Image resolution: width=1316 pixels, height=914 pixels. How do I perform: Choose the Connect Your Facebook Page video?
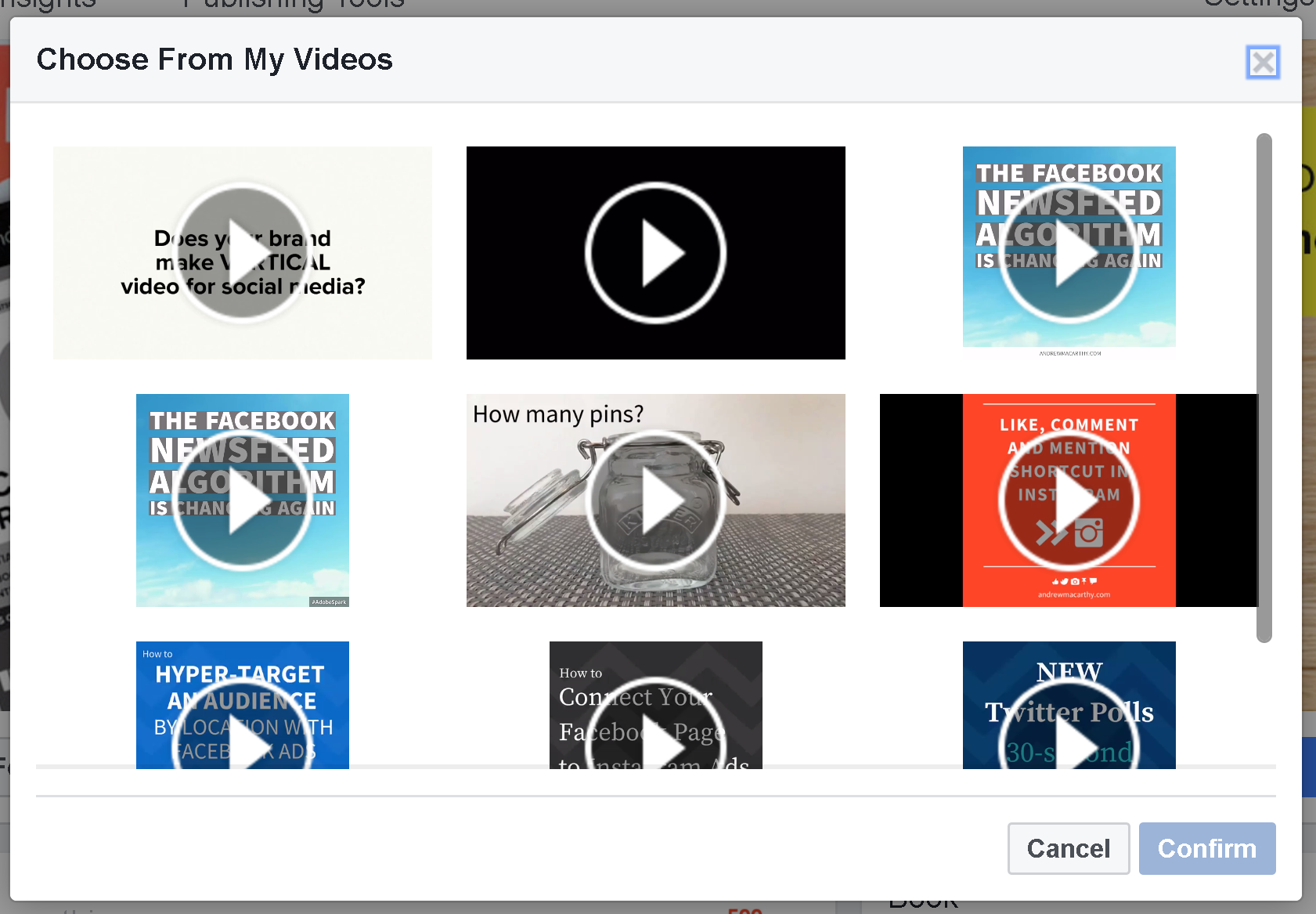pos(656,705)
